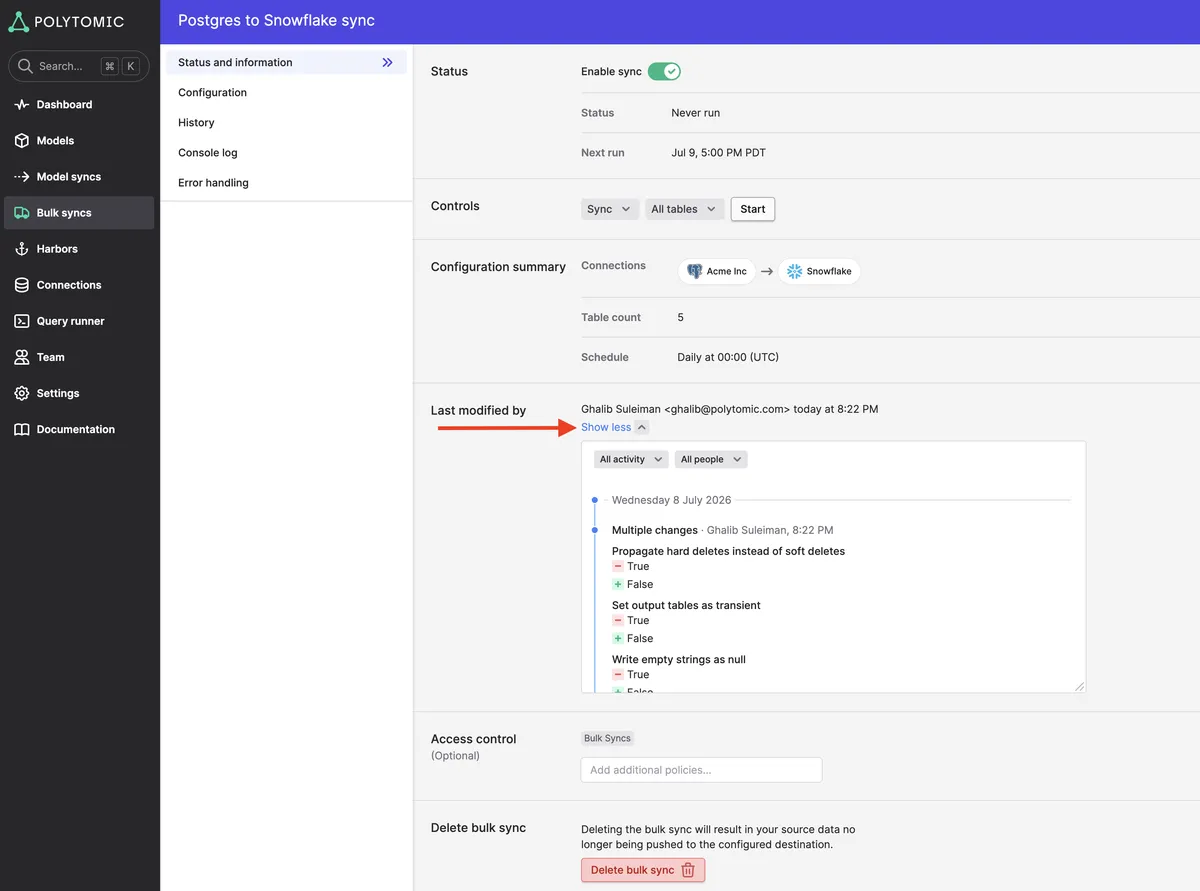Click the resize handle of the activity box

click(x=1080, y=686)
